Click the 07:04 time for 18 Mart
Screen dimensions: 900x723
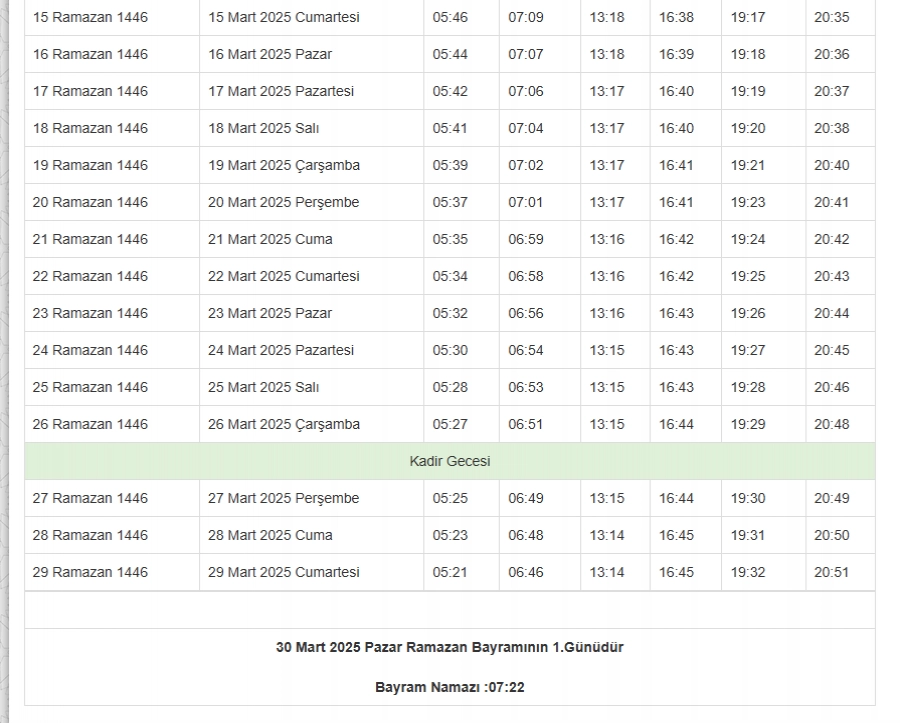pos(525,128)
